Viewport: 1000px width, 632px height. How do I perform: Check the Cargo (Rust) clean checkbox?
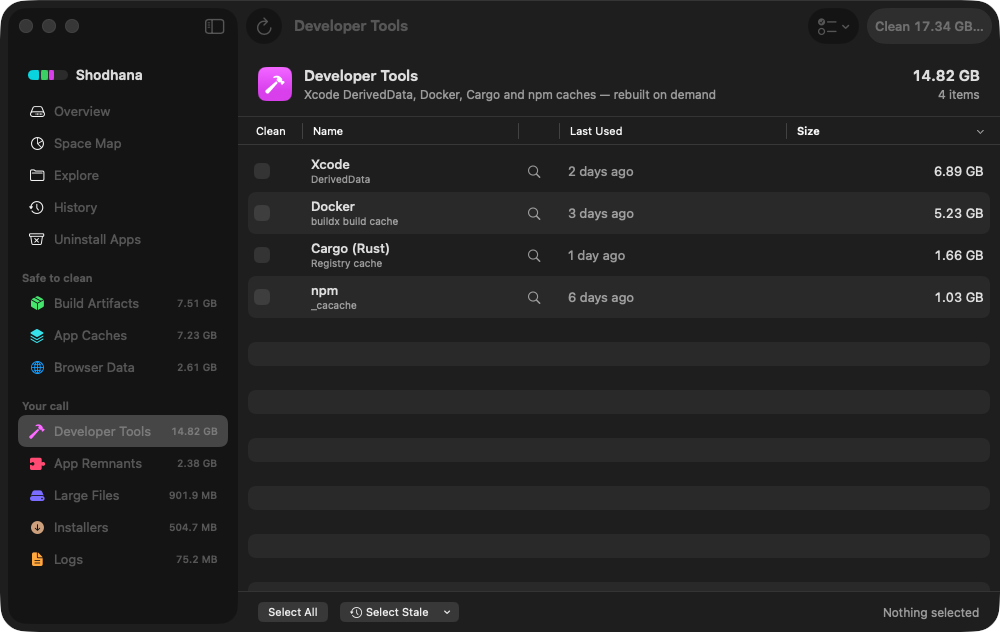(262, 255)
